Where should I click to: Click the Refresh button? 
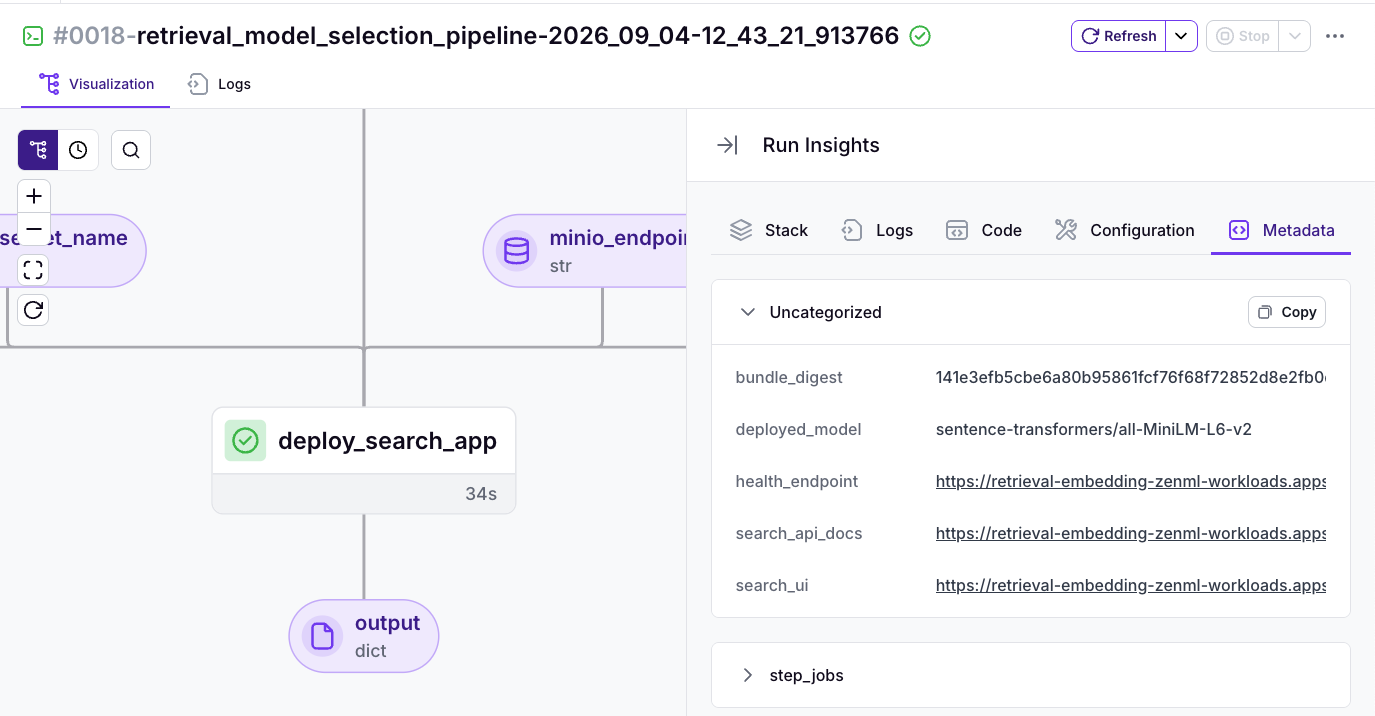(x=1118, y=36)
